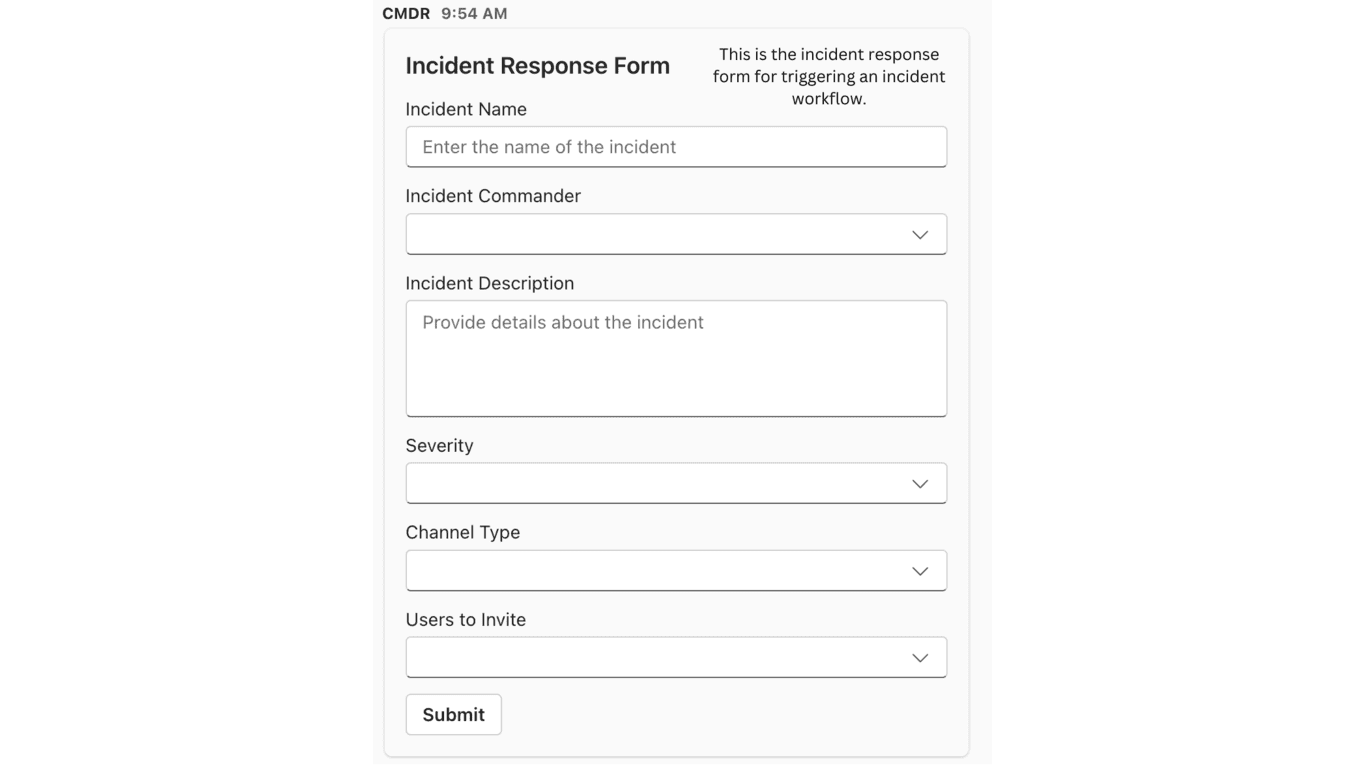Click the Severity chevron arrow icon
1366x768 pixels.
pyautogui.click(x=920, y=483)
